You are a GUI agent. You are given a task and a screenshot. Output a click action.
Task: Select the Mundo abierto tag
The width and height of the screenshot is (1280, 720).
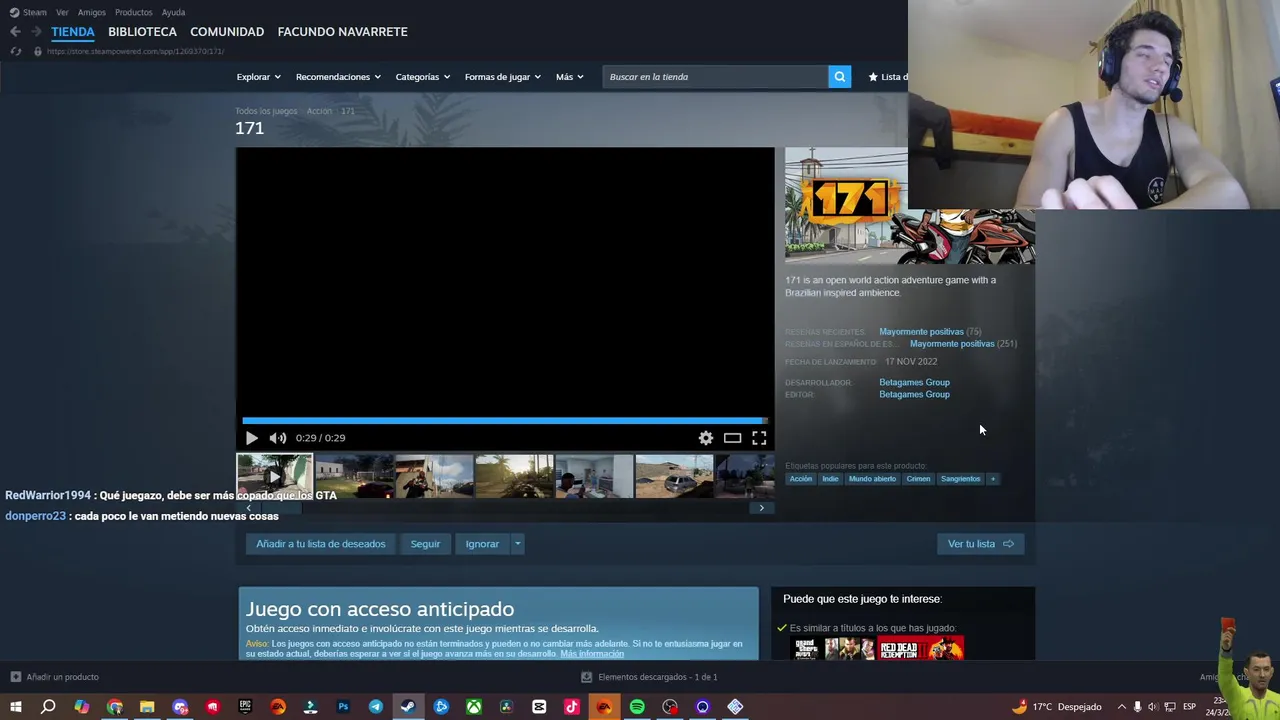[872, 479]
